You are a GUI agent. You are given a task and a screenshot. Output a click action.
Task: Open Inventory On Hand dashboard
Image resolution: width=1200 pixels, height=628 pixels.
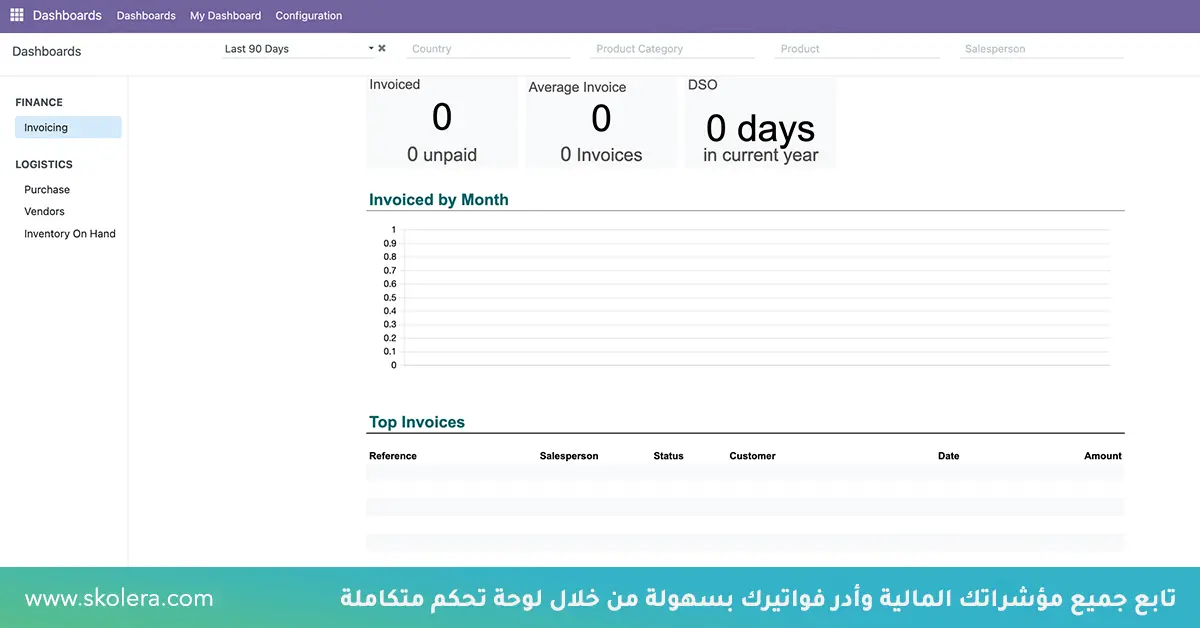tap(70, 233)
